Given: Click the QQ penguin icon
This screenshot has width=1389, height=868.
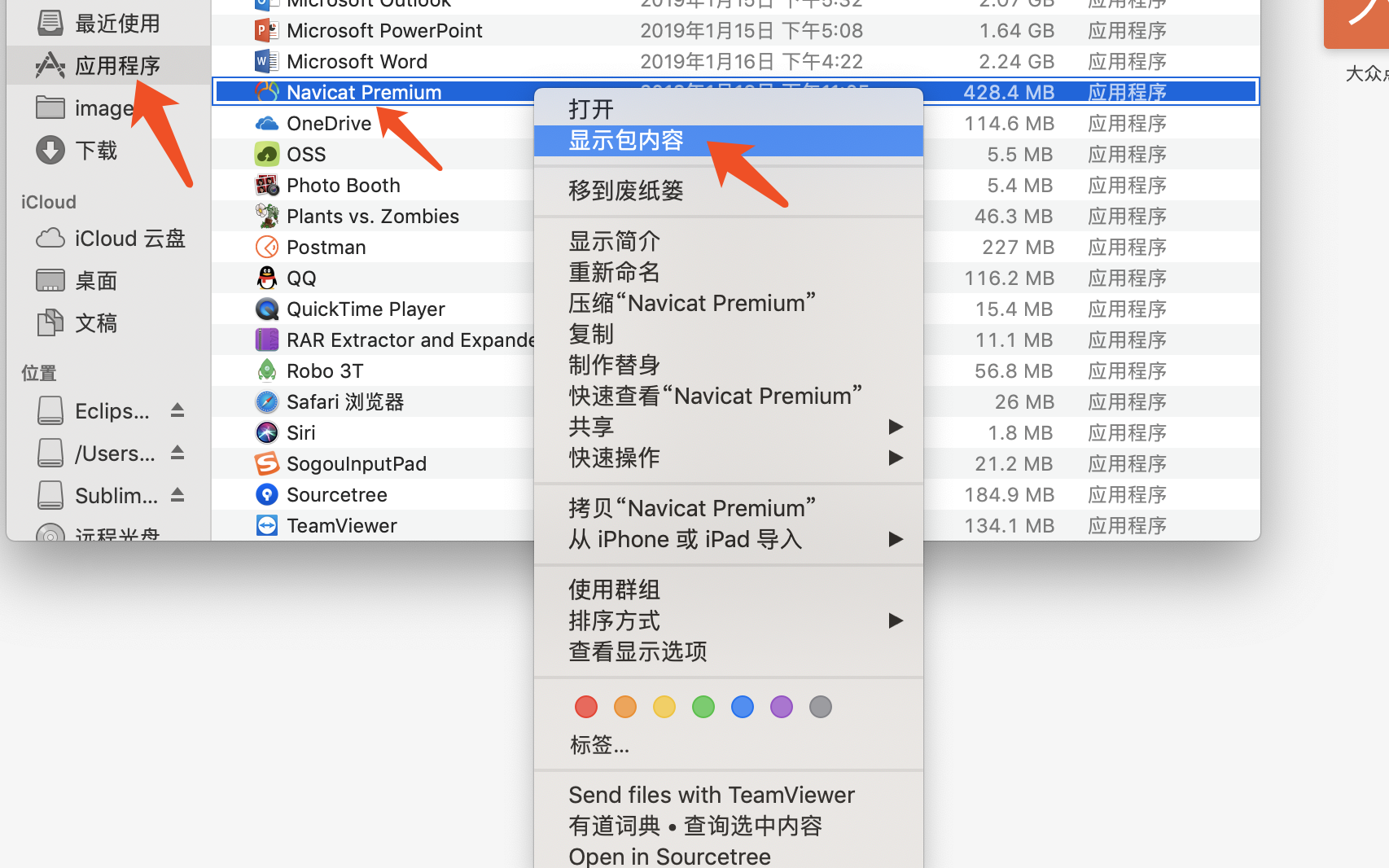Looking at the screenshot, I should coord(266,278).
